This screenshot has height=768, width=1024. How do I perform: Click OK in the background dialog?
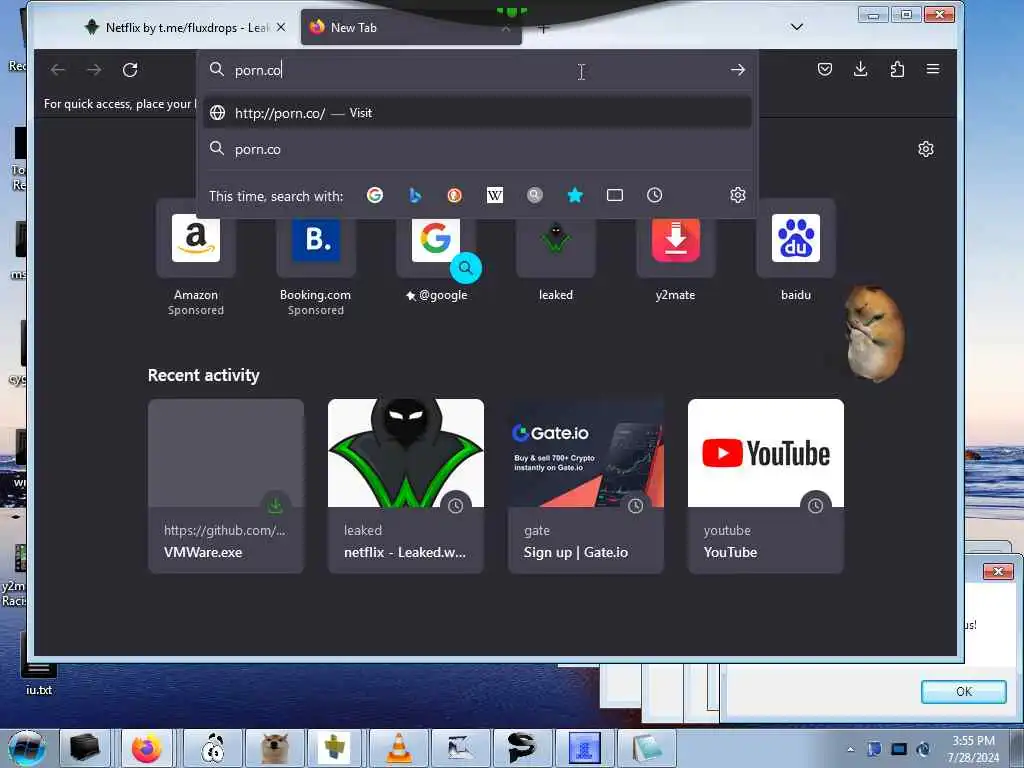(x=964, y=692)
